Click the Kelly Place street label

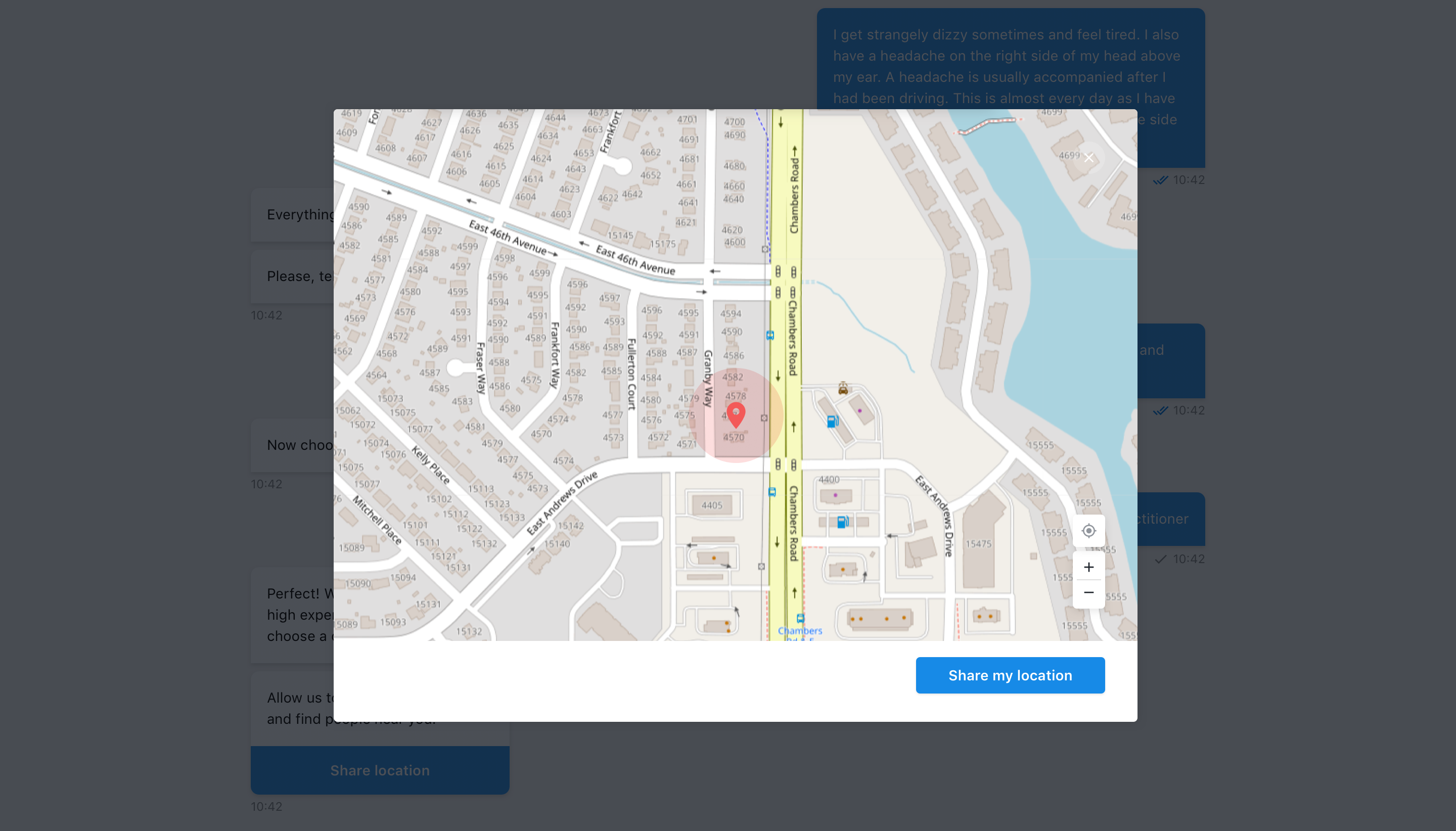coord(431,466)
